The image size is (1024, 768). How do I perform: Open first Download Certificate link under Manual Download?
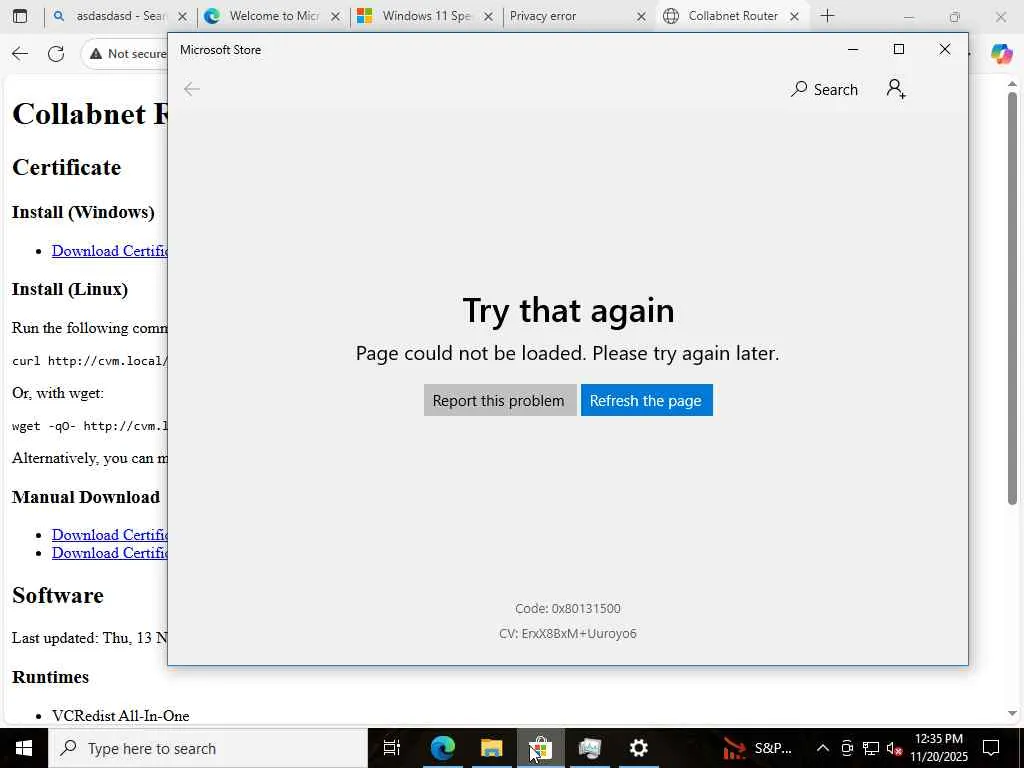click(110, 535)
